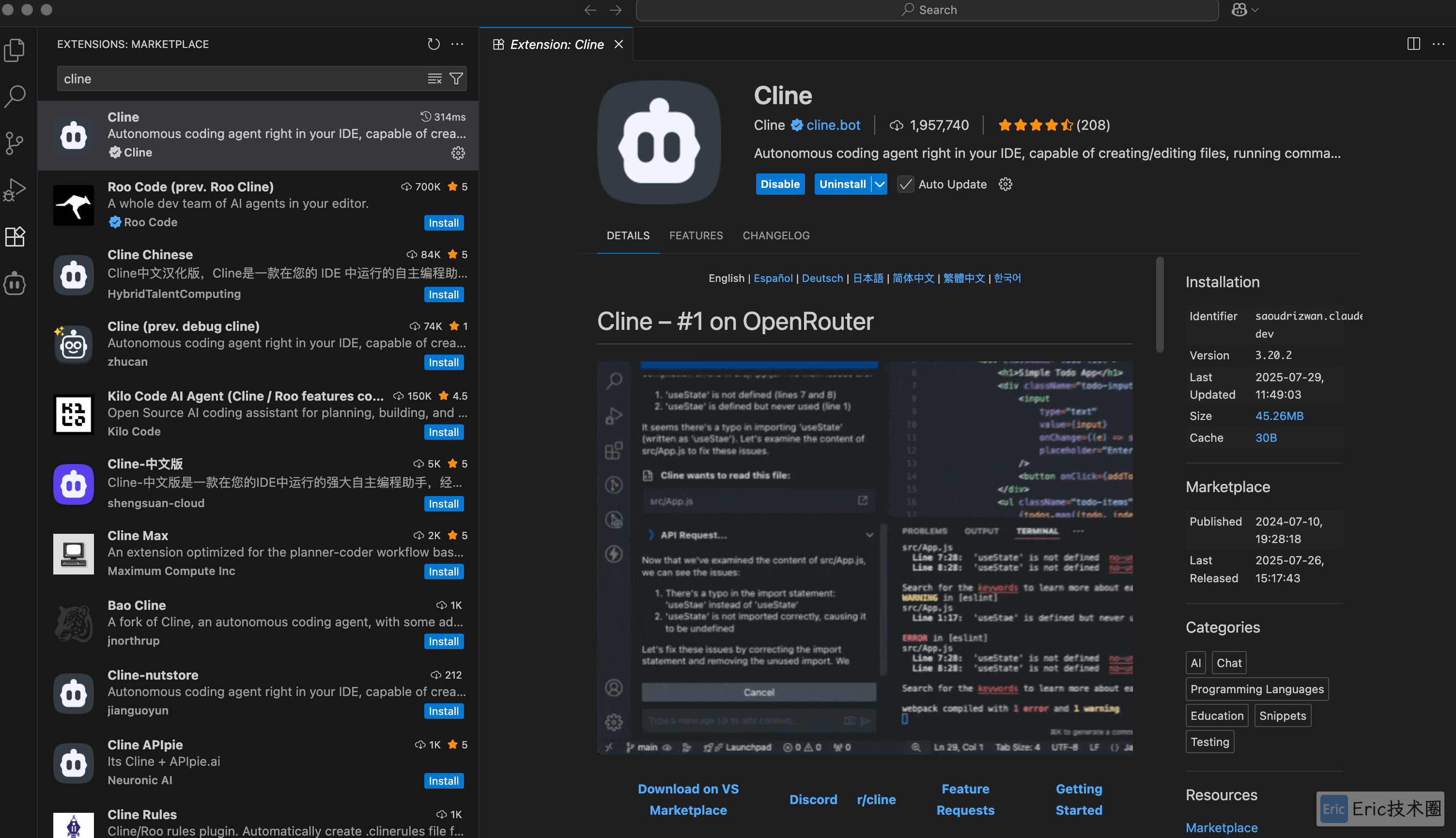
Task: Open Getting Started link
Action: (1079, 799)
